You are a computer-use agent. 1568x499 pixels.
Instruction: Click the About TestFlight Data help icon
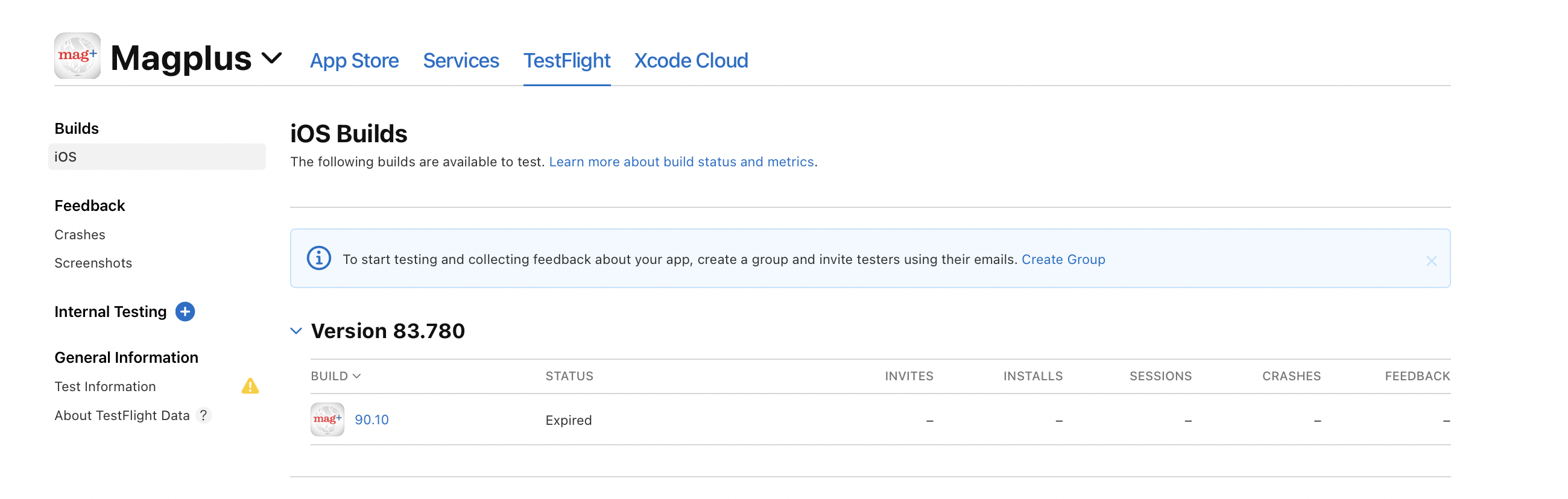click(x=204, y=416)
